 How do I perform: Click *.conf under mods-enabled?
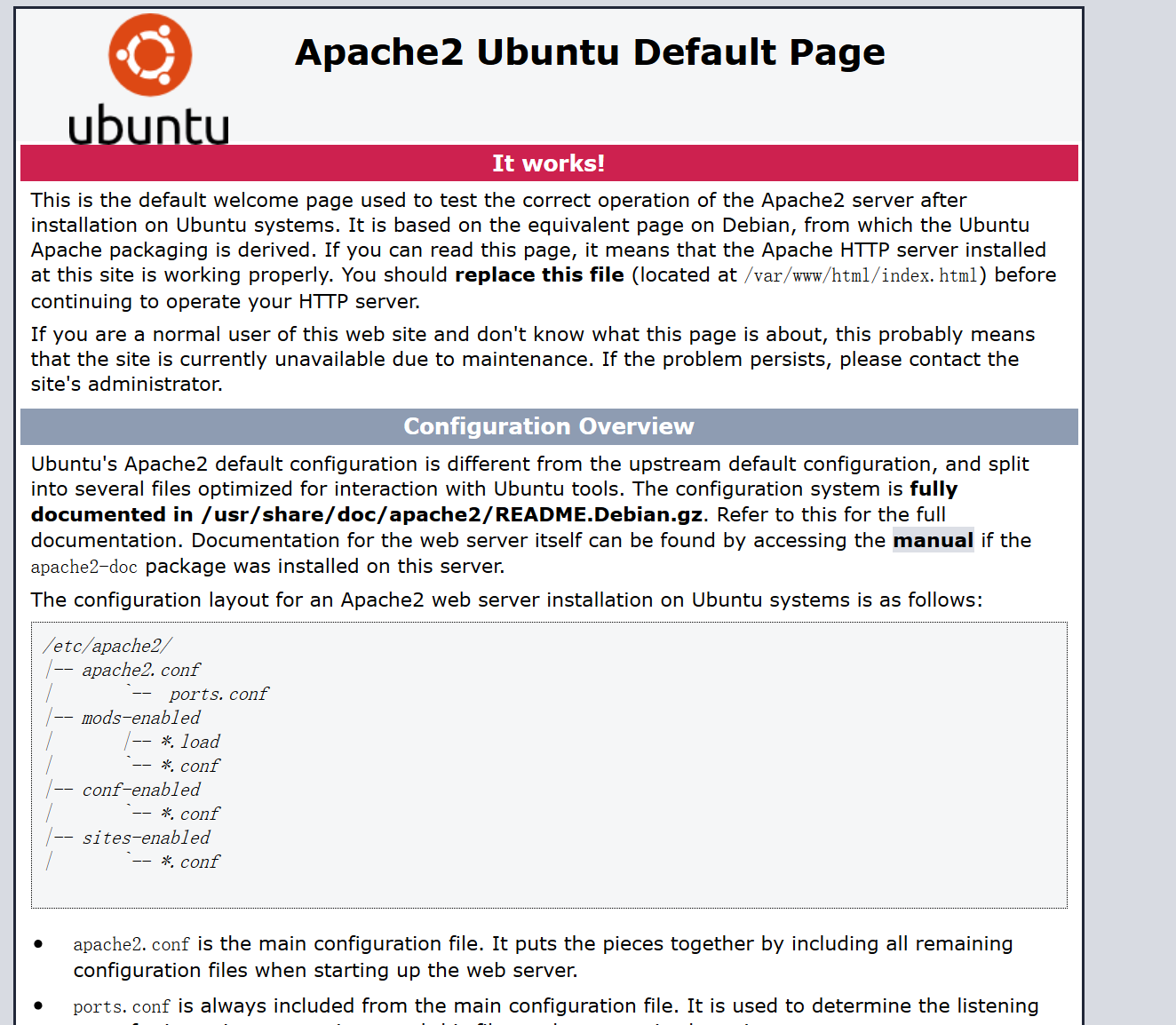[190, 766]
